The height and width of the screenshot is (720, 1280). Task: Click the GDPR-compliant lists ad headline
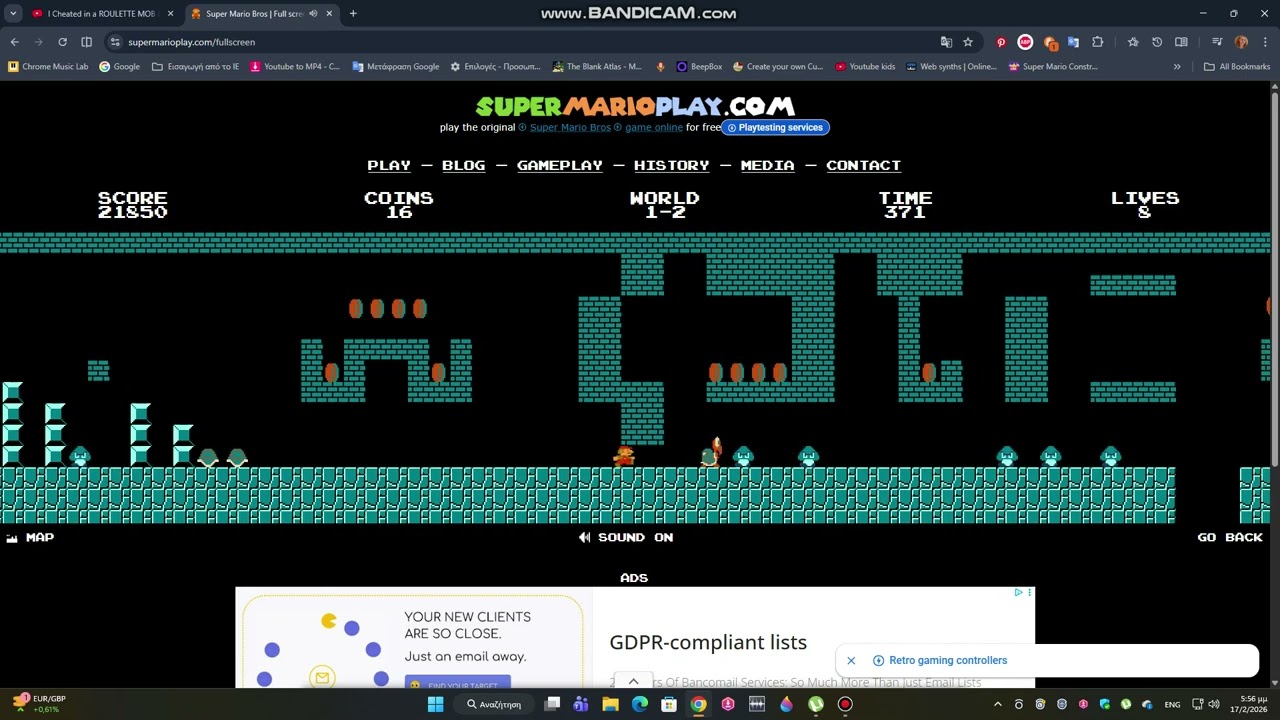click(708, 642)
